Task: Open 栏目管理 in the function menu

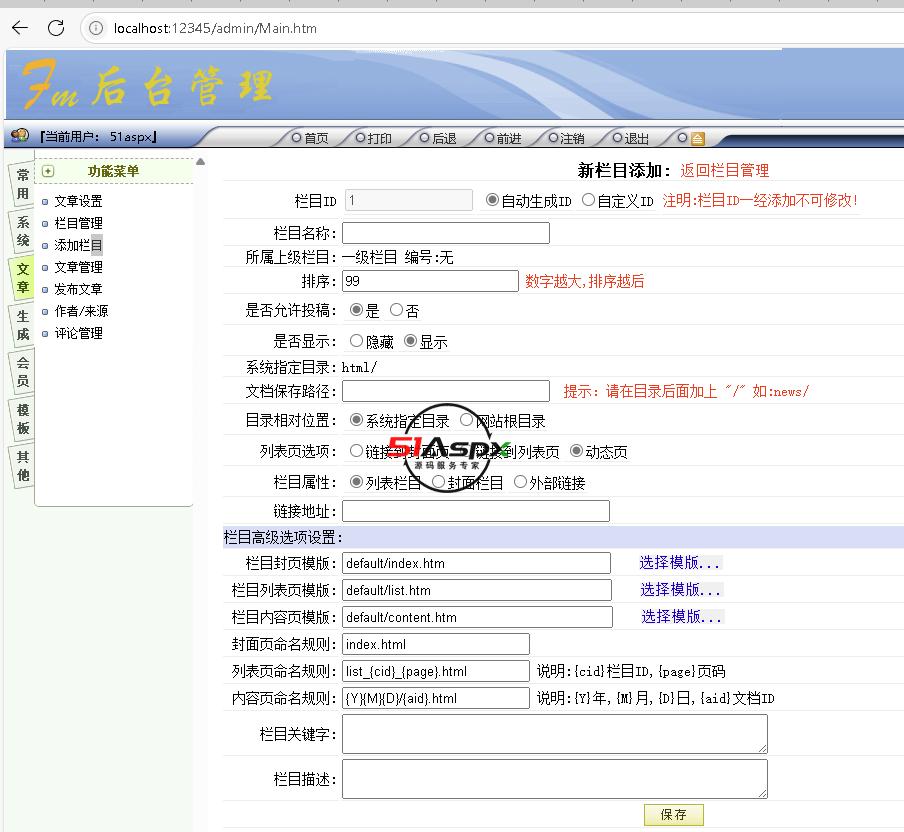Action: 78,223
